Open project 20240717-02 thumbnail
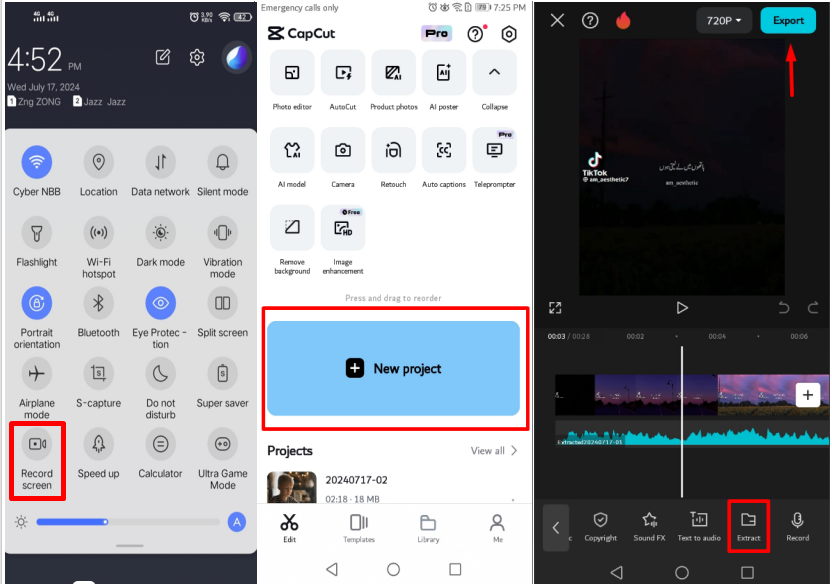Image resolution: width=832 pixels, height=584 pixels. [291, 487]
